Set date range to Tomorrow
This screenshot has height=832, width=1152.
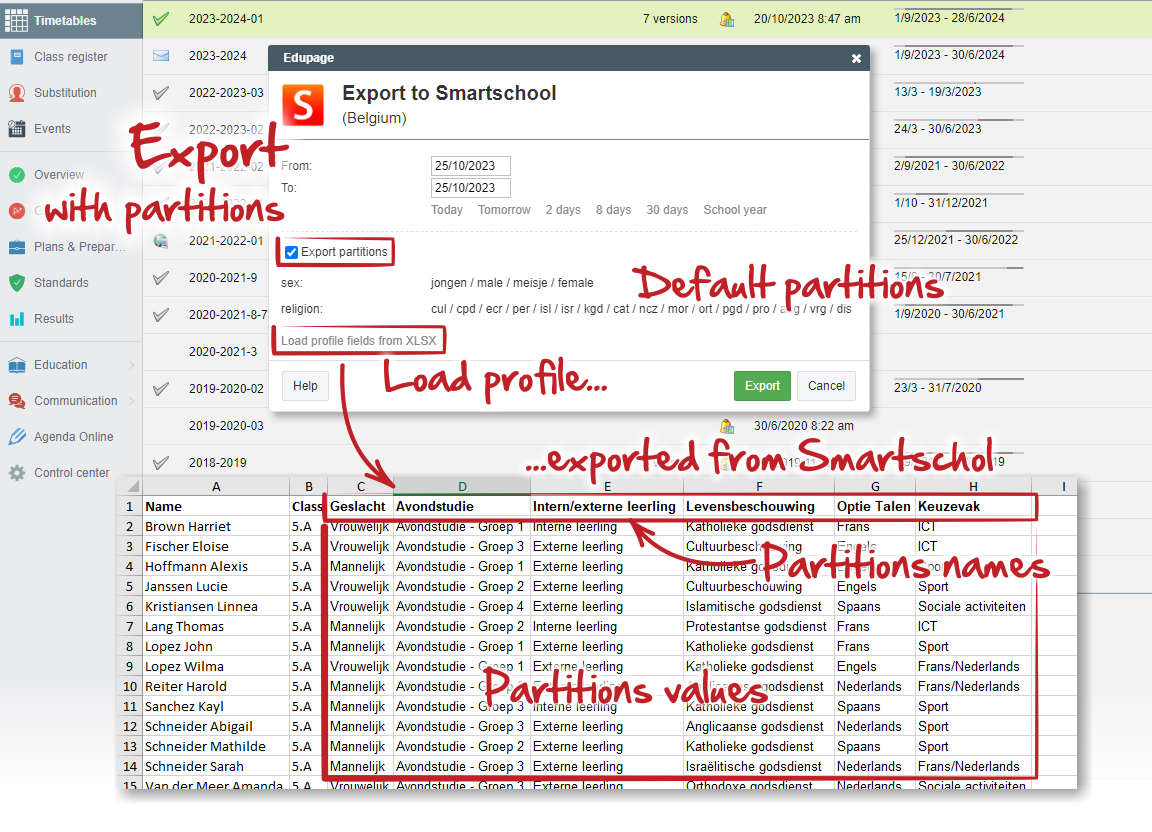[504, 210]
